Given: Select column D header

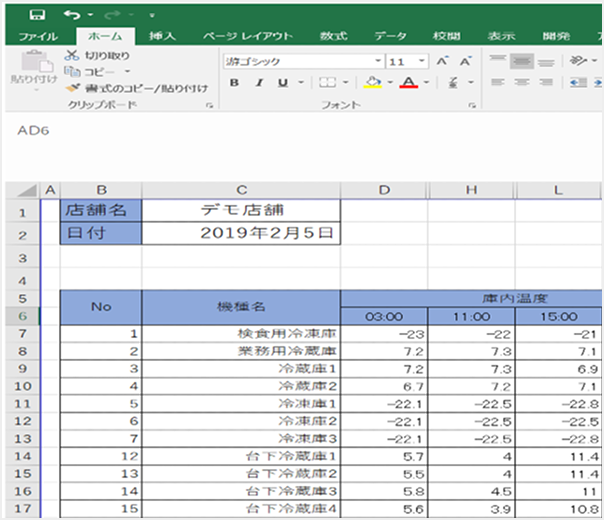Looking at the screenshot, I should pos(384,190).
